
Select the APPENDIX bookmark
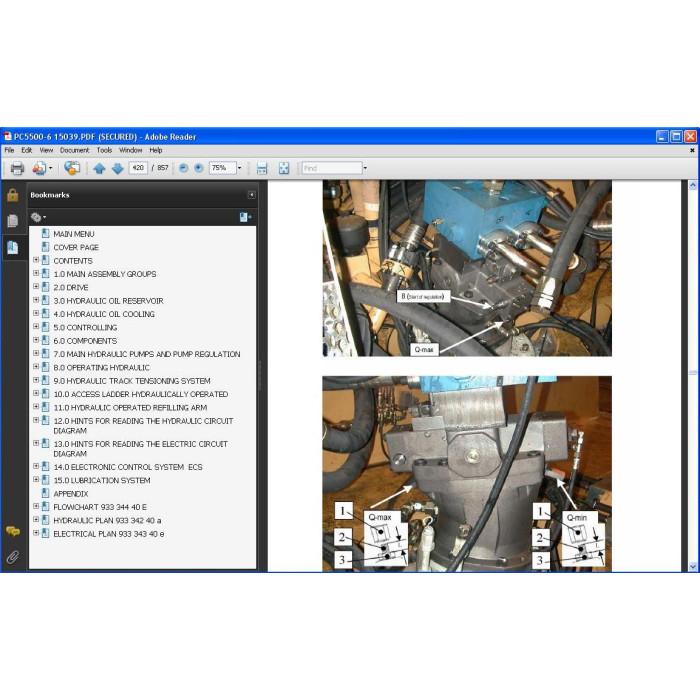point(71,494)
